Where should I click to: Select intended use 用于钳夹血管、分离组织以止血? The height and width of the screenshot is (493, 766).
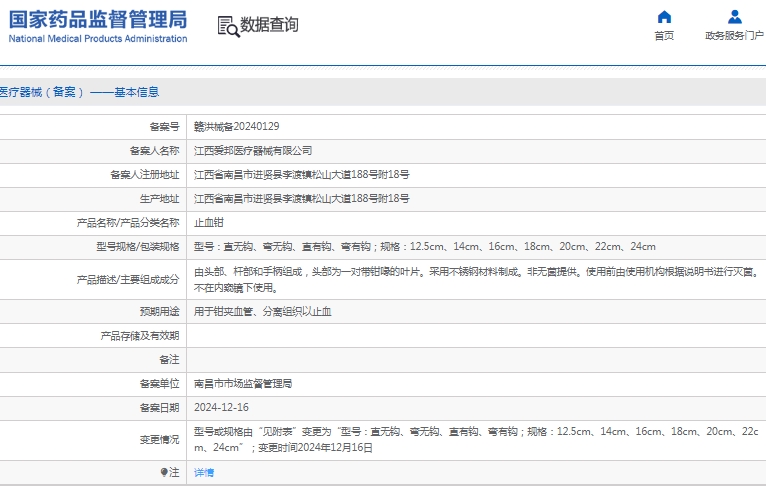pos(262,311)
